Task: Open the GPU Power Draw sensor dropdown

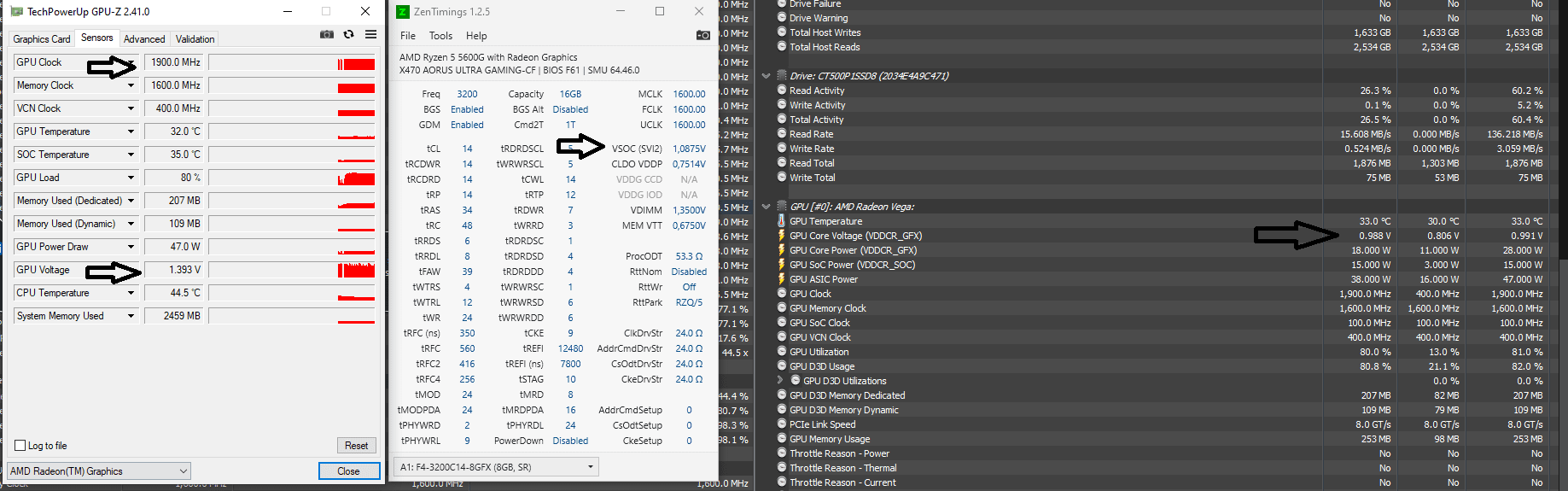Action: point(131,247)
